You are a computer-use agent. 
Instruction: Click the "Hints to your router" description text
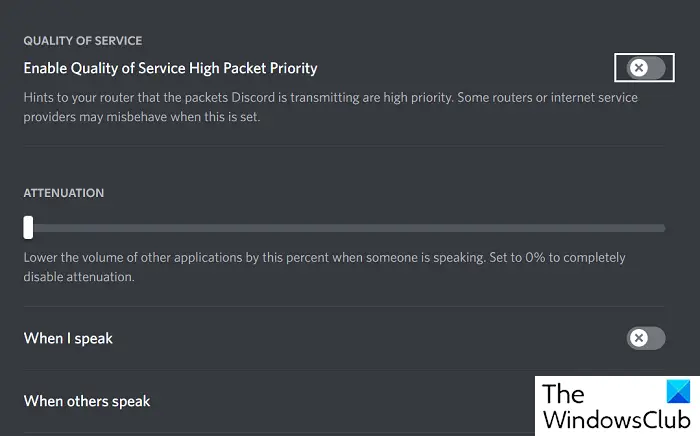pyautogui.click(x=331, y=107)
